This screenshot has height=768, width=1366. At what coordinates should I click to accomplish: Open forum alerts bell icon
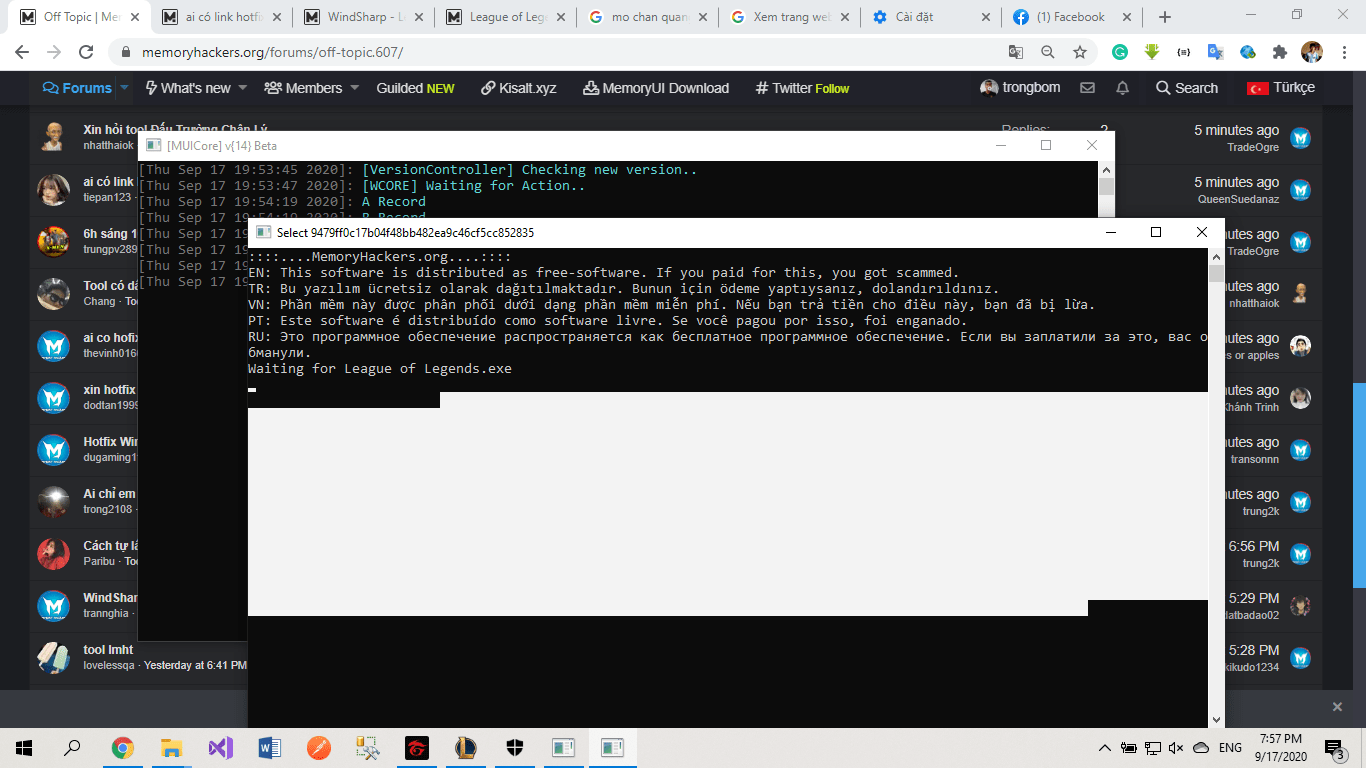(x=1123, y=88)
